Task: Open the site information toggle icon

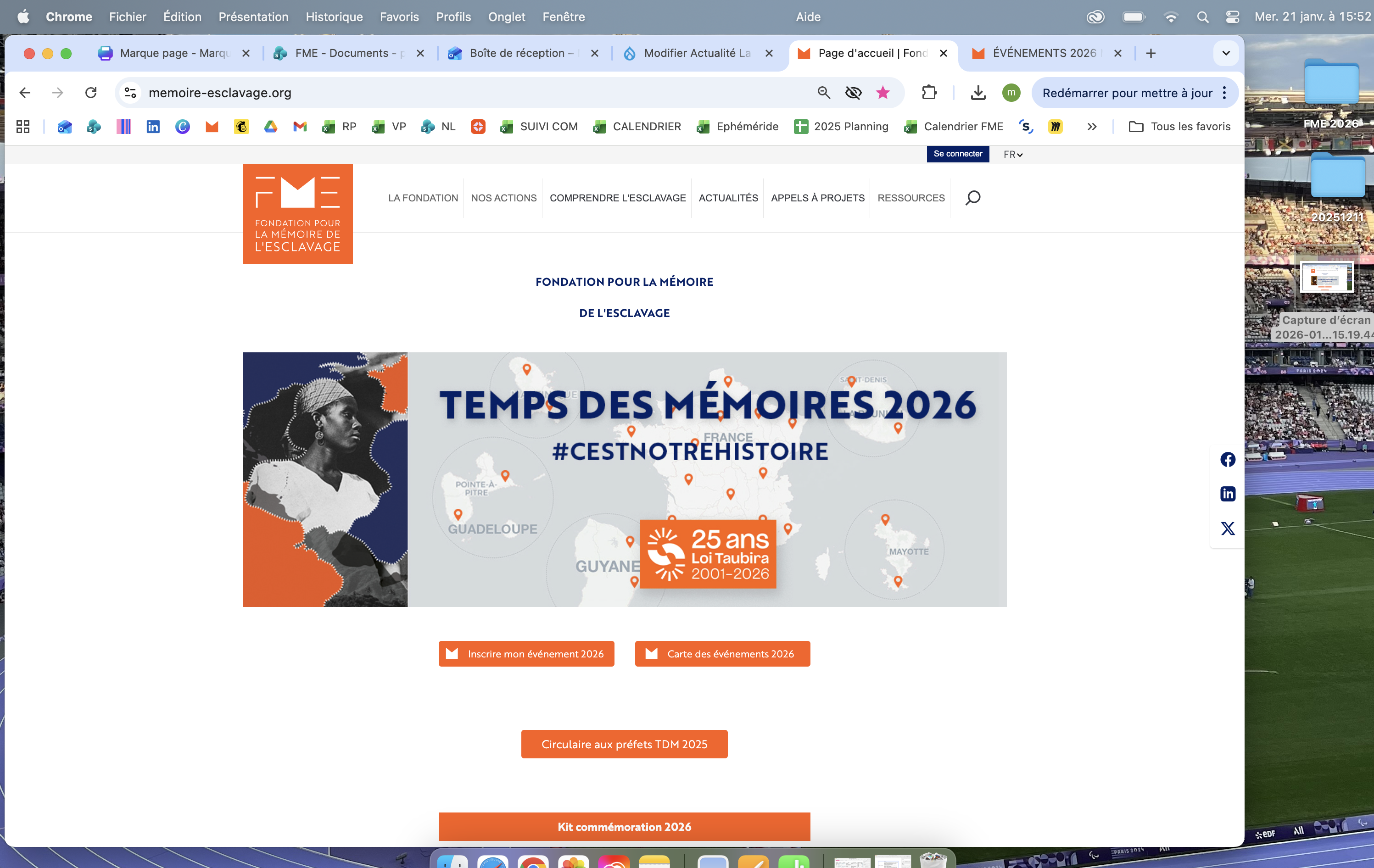Action: [131, 92]
